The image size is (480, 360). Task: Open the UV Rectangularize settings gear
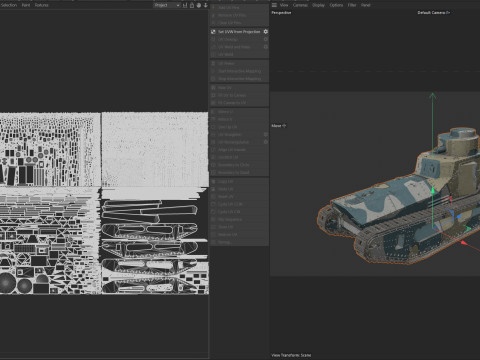point(266,142)
